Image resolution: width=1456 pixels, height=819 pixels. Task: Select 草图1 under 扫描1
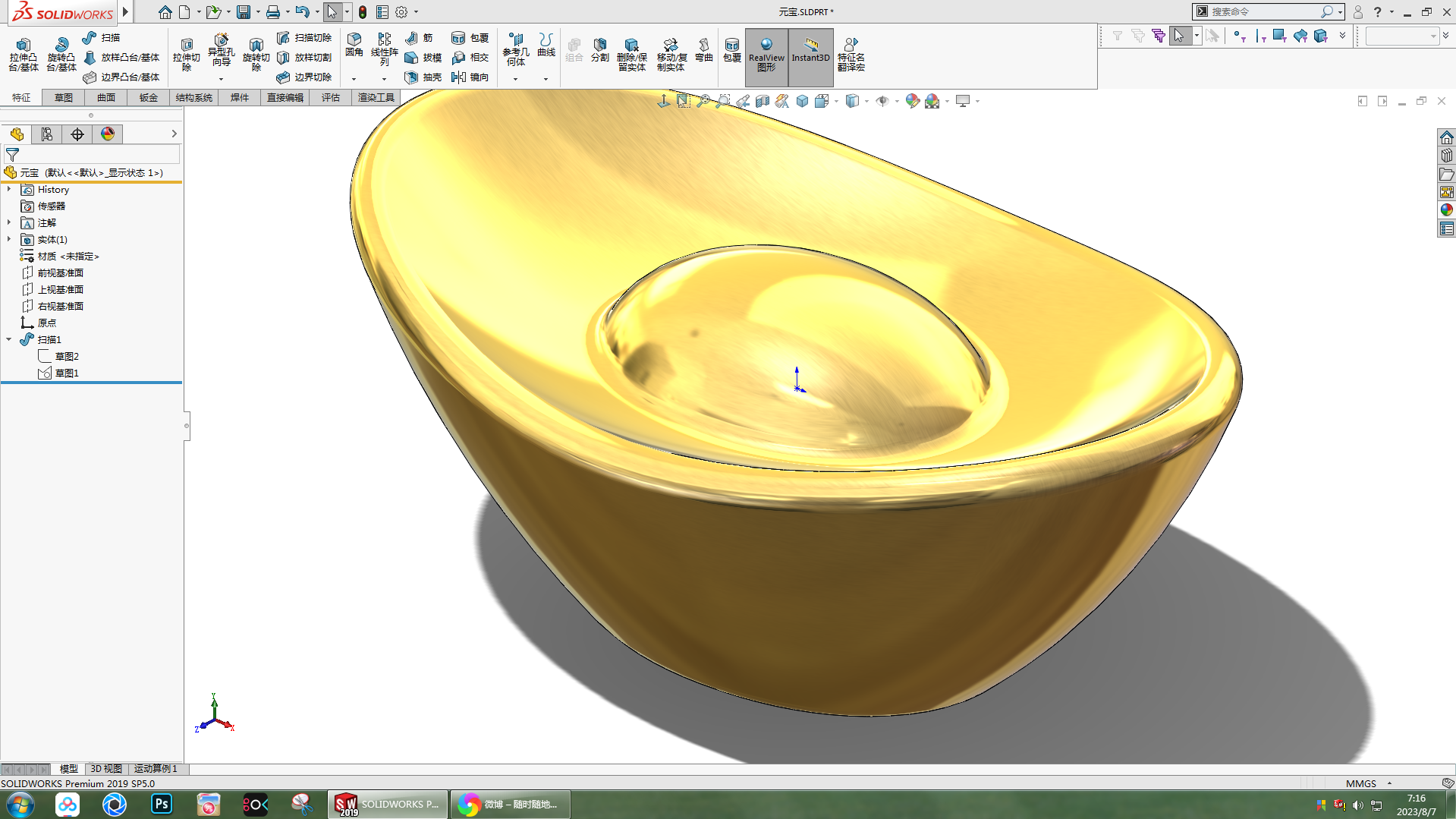click(x=58, y=373)
